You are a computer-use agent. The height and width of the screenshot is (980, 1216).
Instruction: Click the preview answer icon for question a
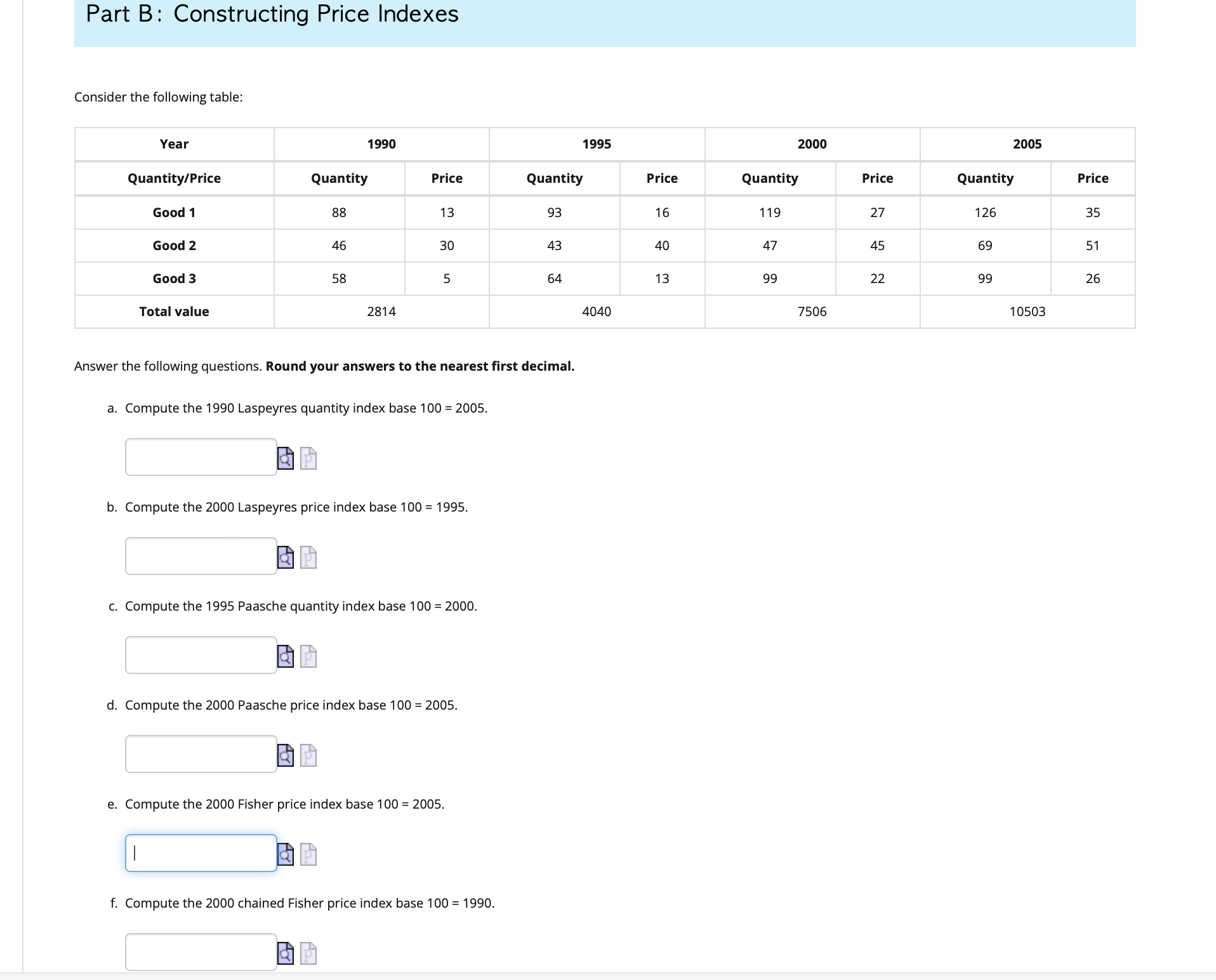click(x=286, y=458)
